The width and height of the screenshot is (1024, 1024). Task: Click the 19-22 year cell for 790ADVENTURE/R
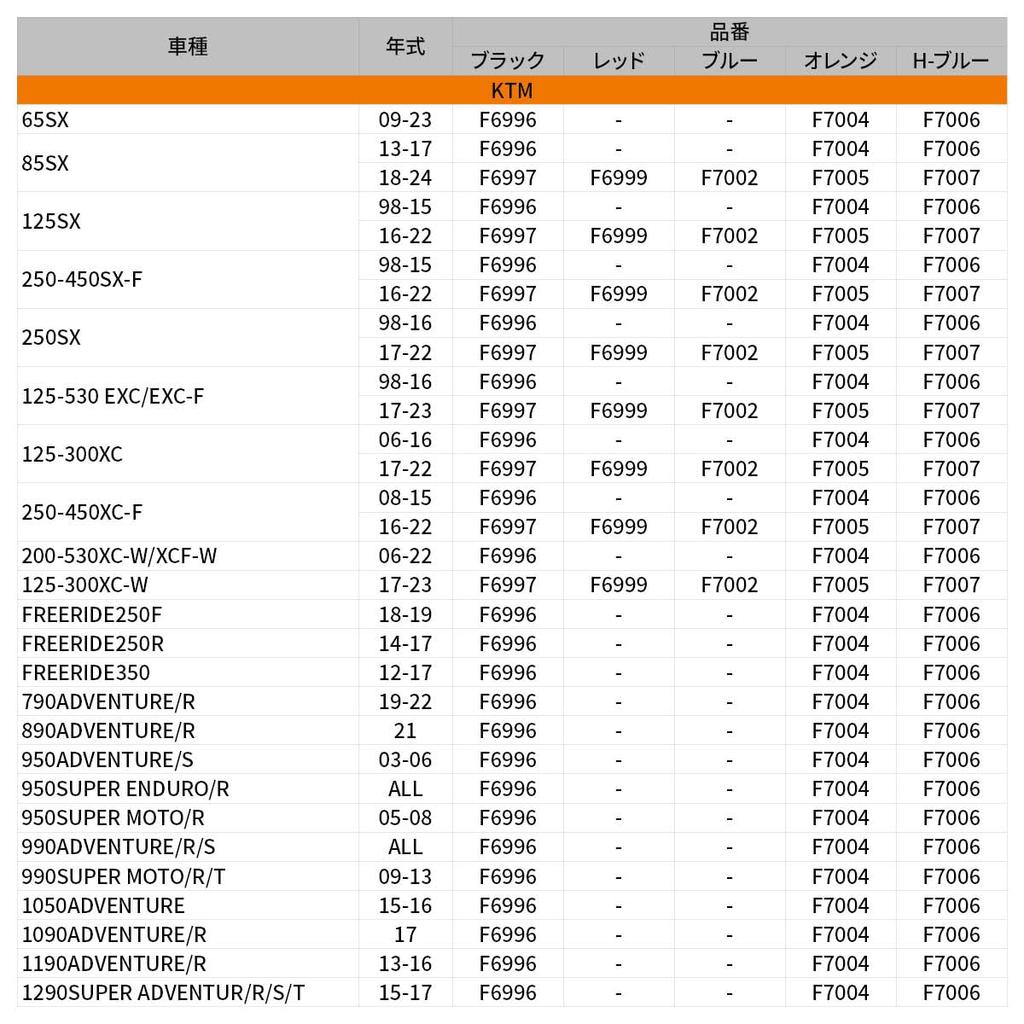(x=405, y=701)
